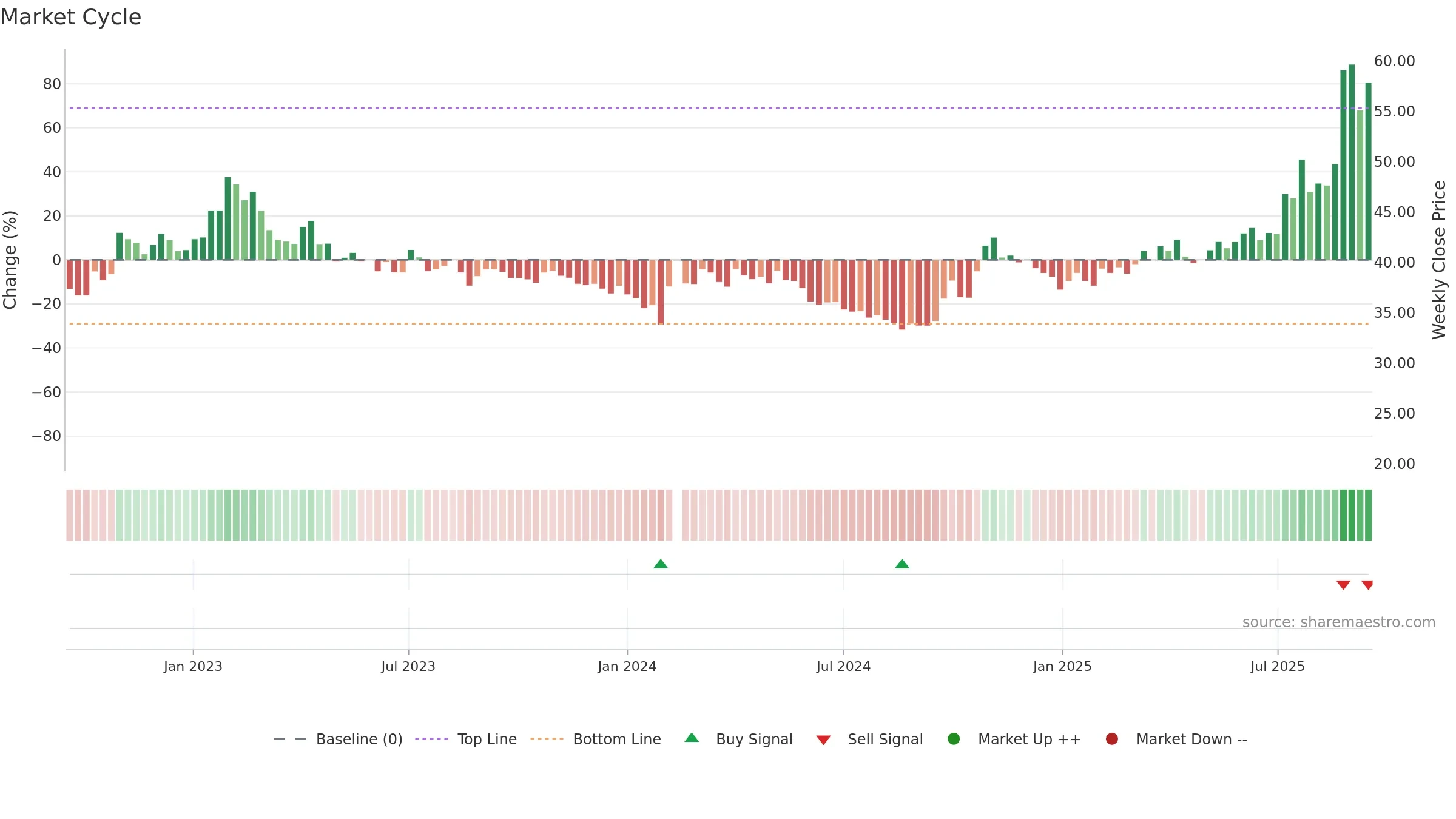
Task: Click the 40.00 price tick on right axis
Action: click(1394, 263)
